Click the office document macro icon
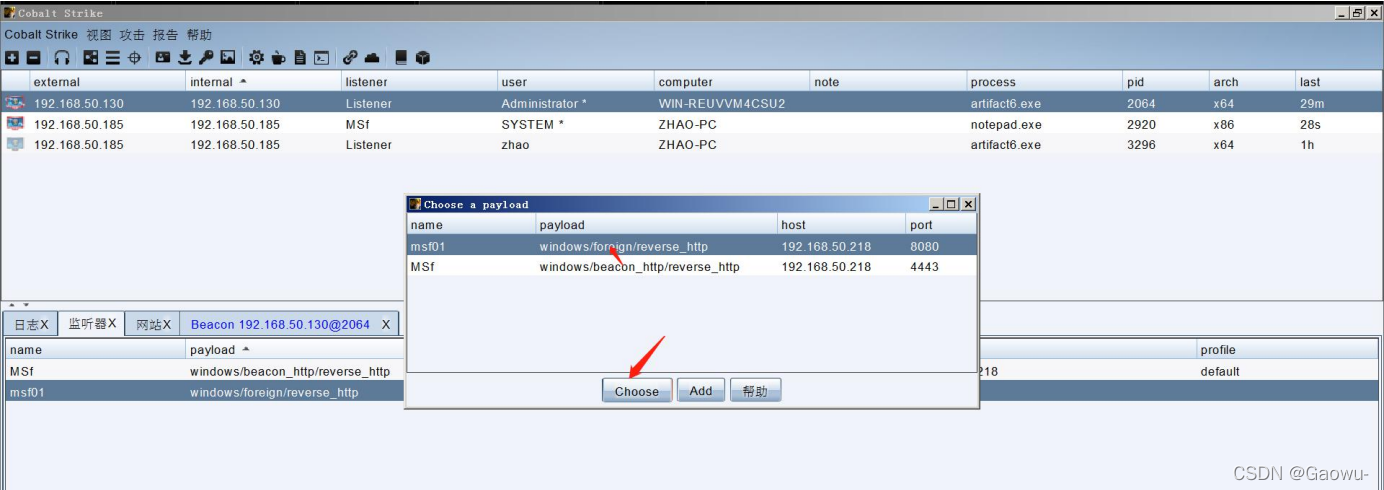The image size is (1384, 490). pos(300,58)
